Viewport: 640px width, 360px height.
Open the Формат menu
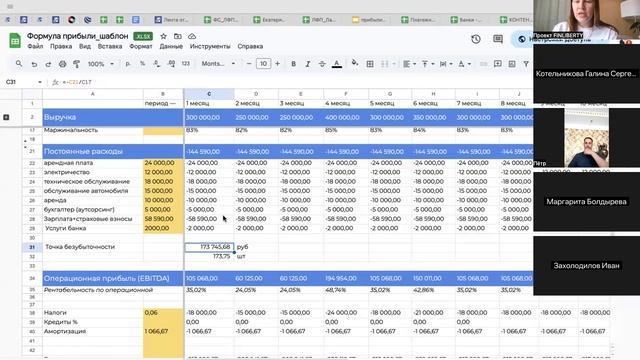coord(141,46)
